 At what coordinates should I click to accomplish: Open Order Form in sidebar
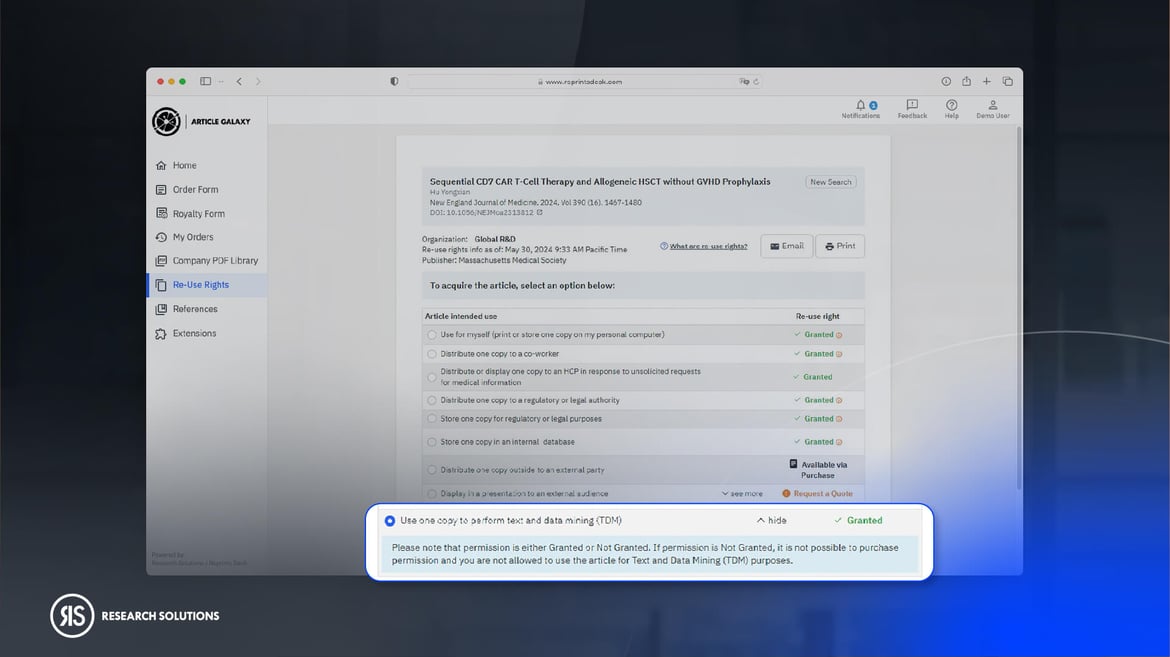(194, 190)
